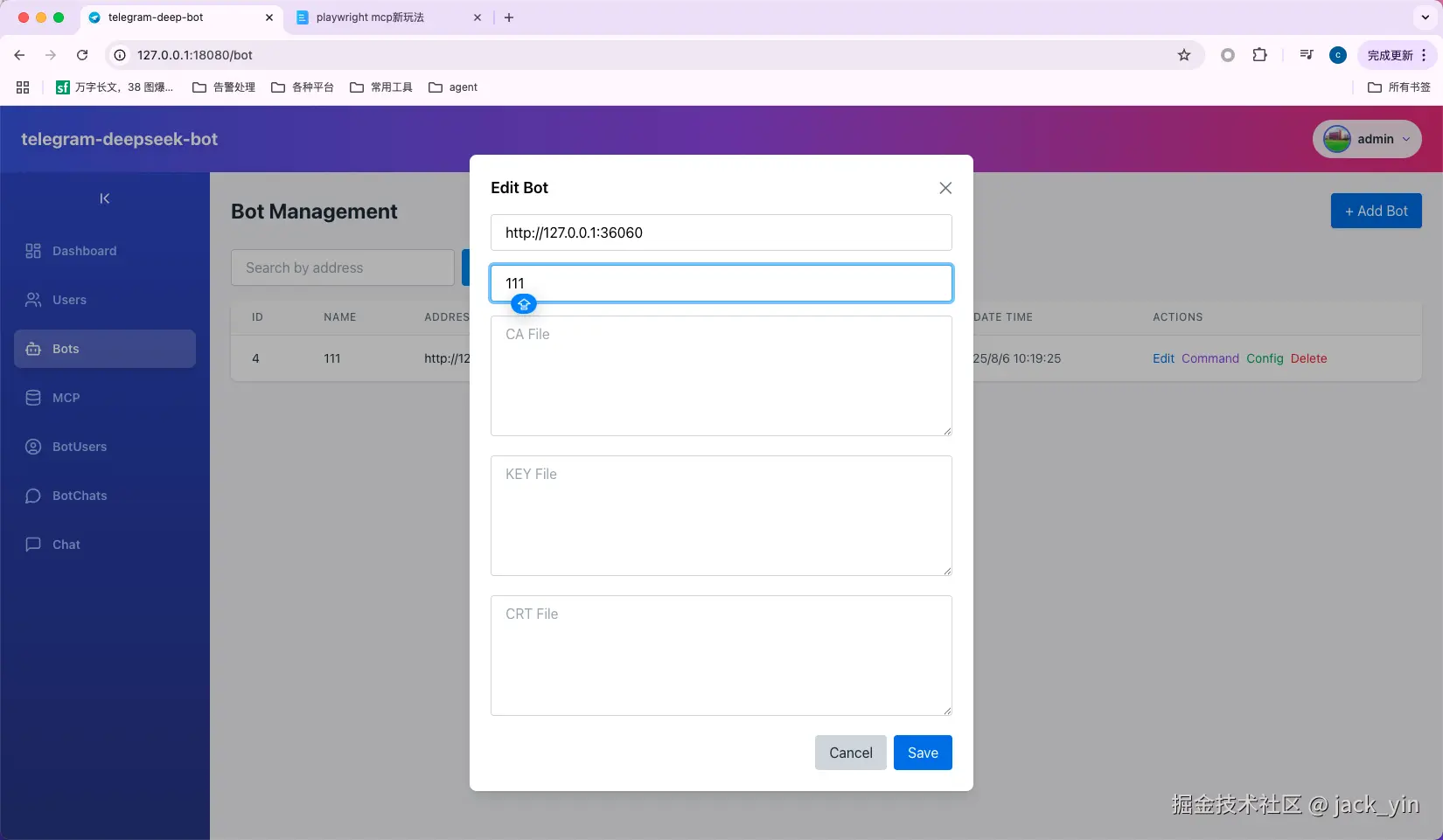
Task: Open Command link for bot 111
Action: coord(1210,358)
